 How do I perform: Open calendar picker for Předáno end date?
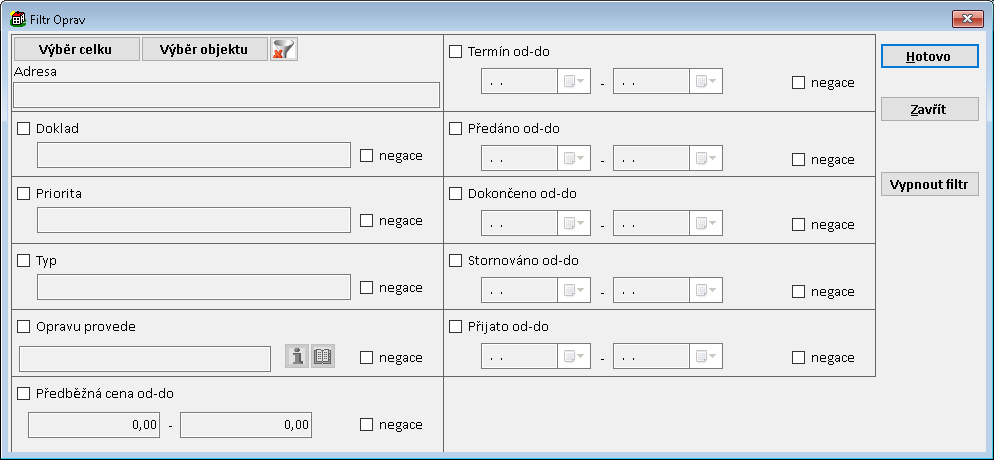tap(706, 159)
